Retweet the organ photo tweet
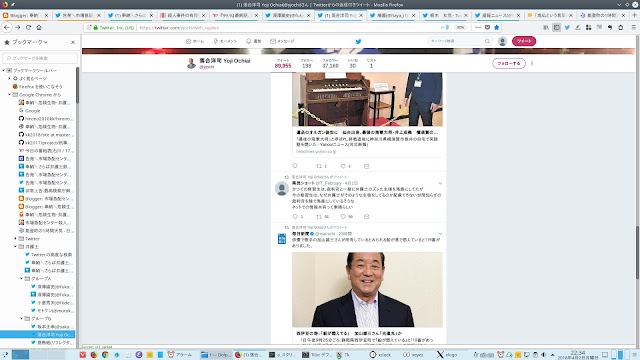Image resolution: width=640 pixels, height=360 pixels. (x=320, y=166)
